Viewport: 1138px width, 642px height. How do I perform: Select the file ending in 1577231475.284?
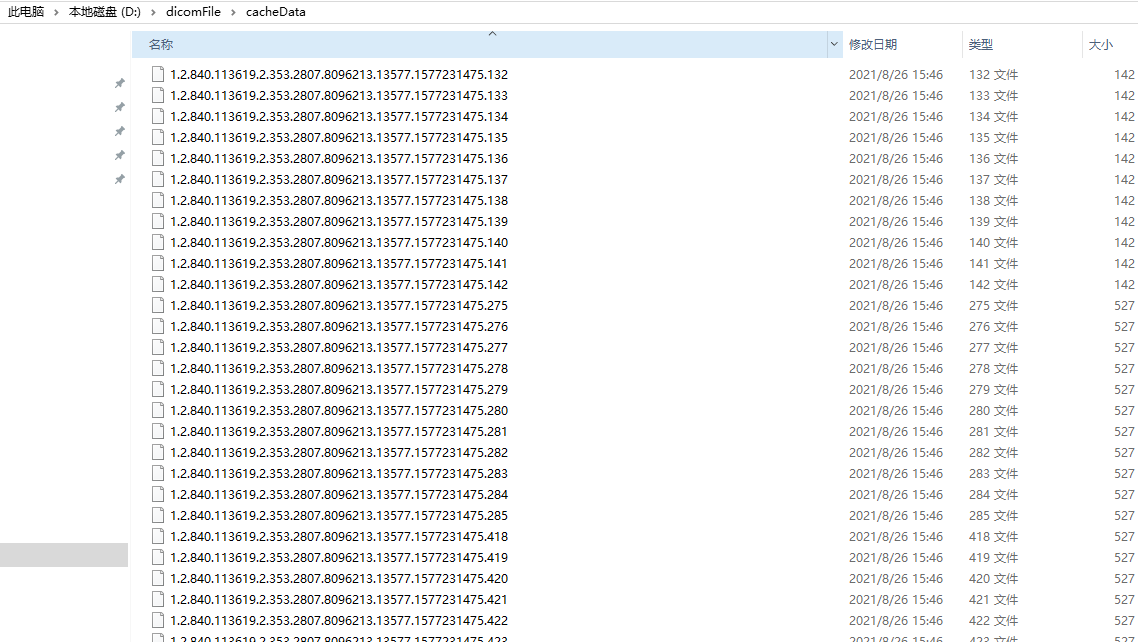(x=340, y=494)
